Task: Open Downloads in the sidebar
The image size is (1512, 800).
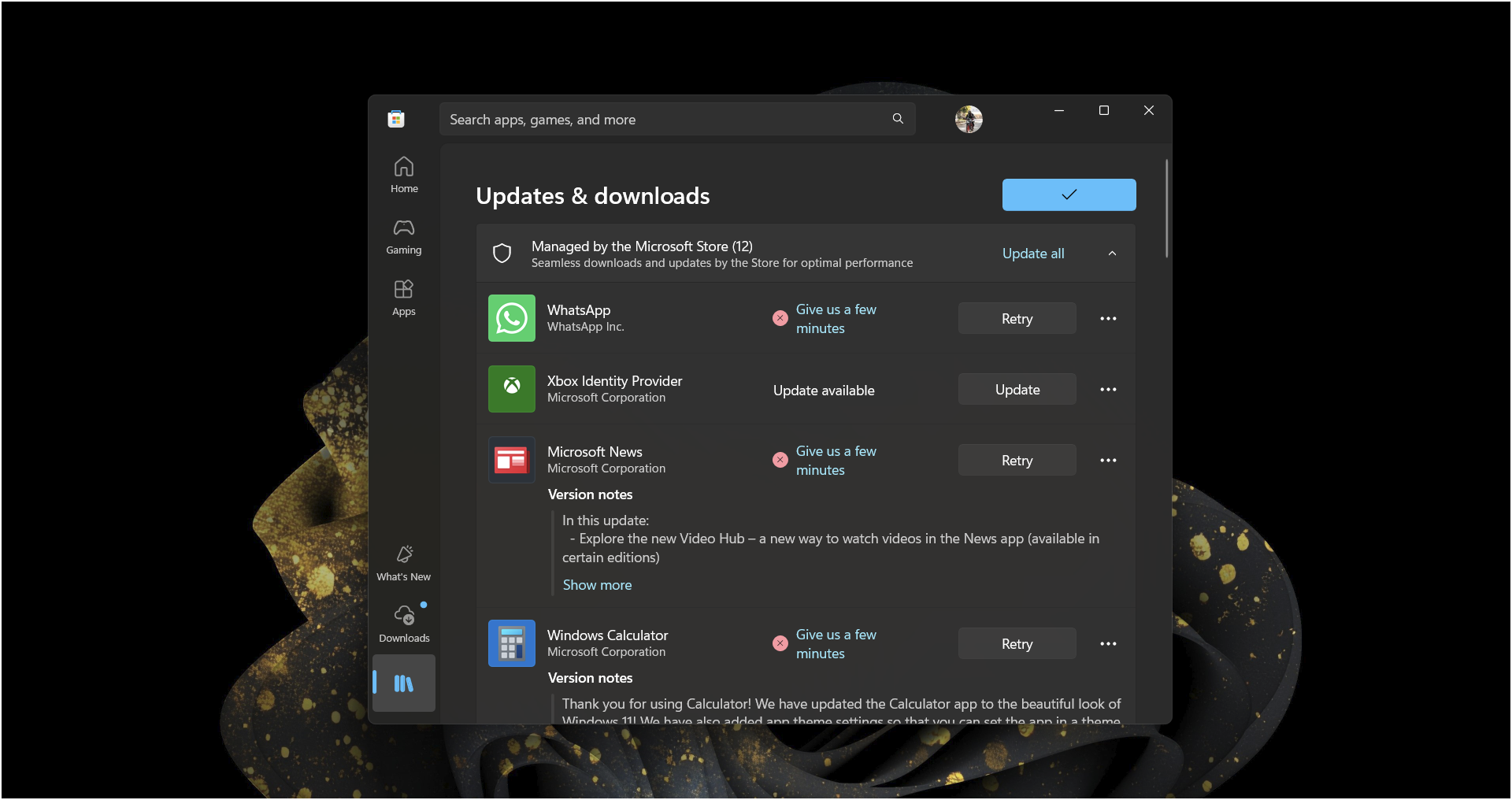Action: [x=404, y=624]
